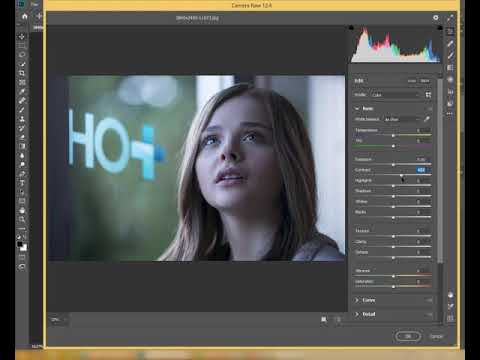Toggle shadow clipping warning on histogram

351,28
